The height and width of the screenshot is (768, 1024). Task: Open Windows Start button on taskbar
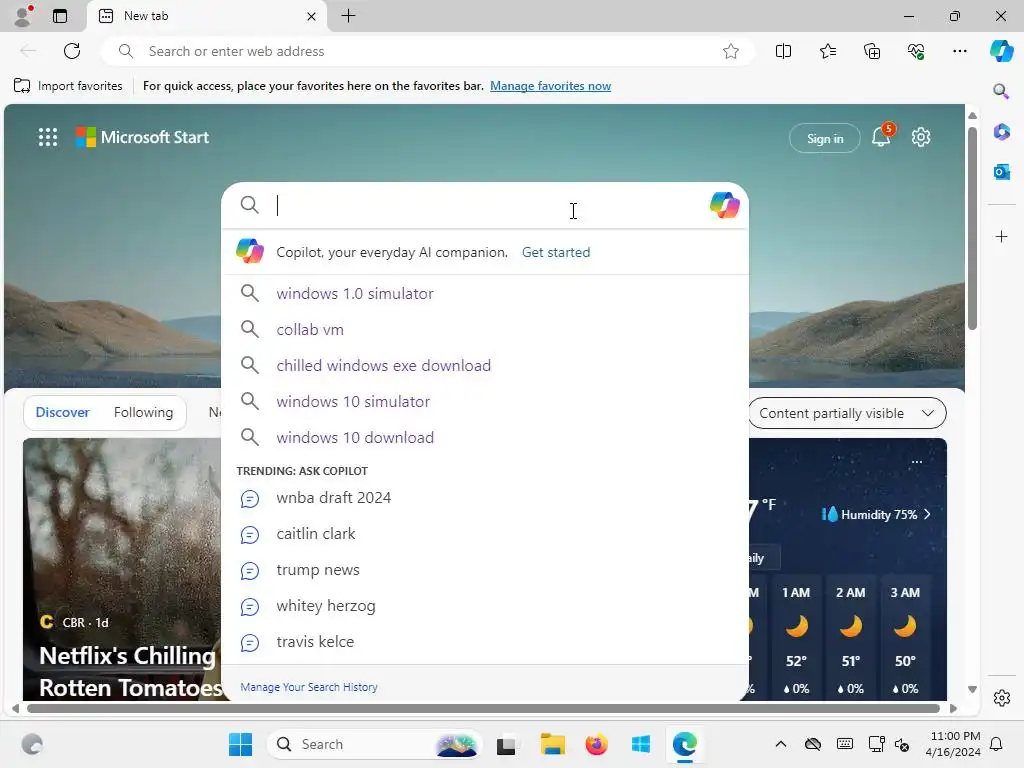[240, 744]
